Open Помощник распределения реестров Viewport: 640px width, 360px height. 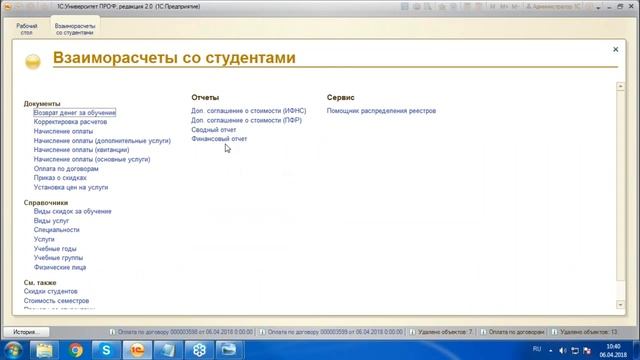381,111
